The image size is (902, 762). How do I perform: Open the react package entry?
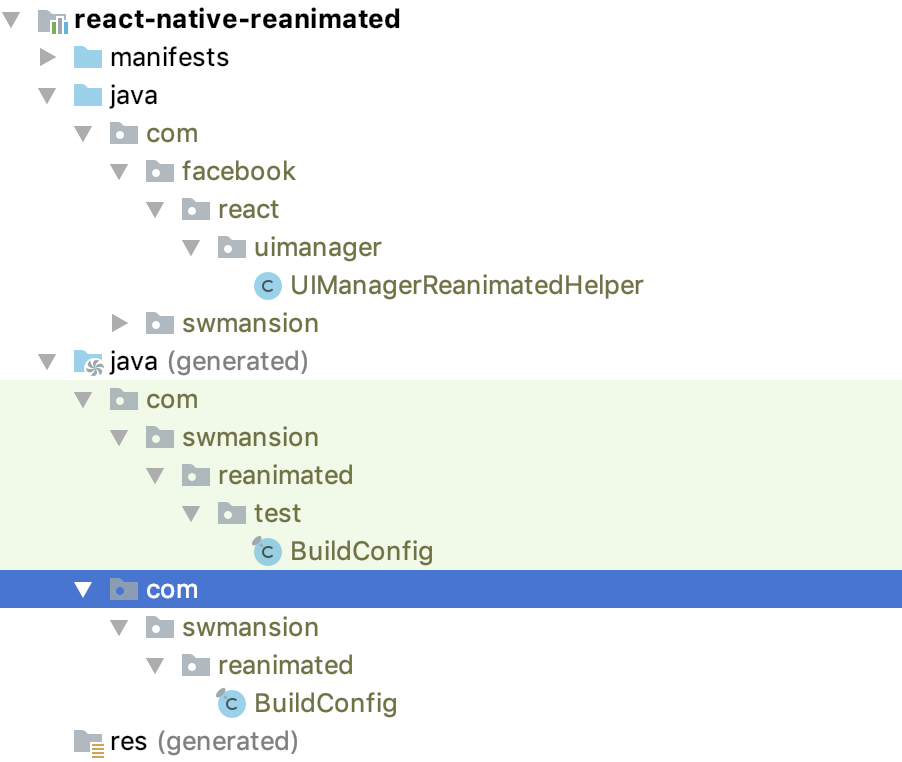coord(248,209)
